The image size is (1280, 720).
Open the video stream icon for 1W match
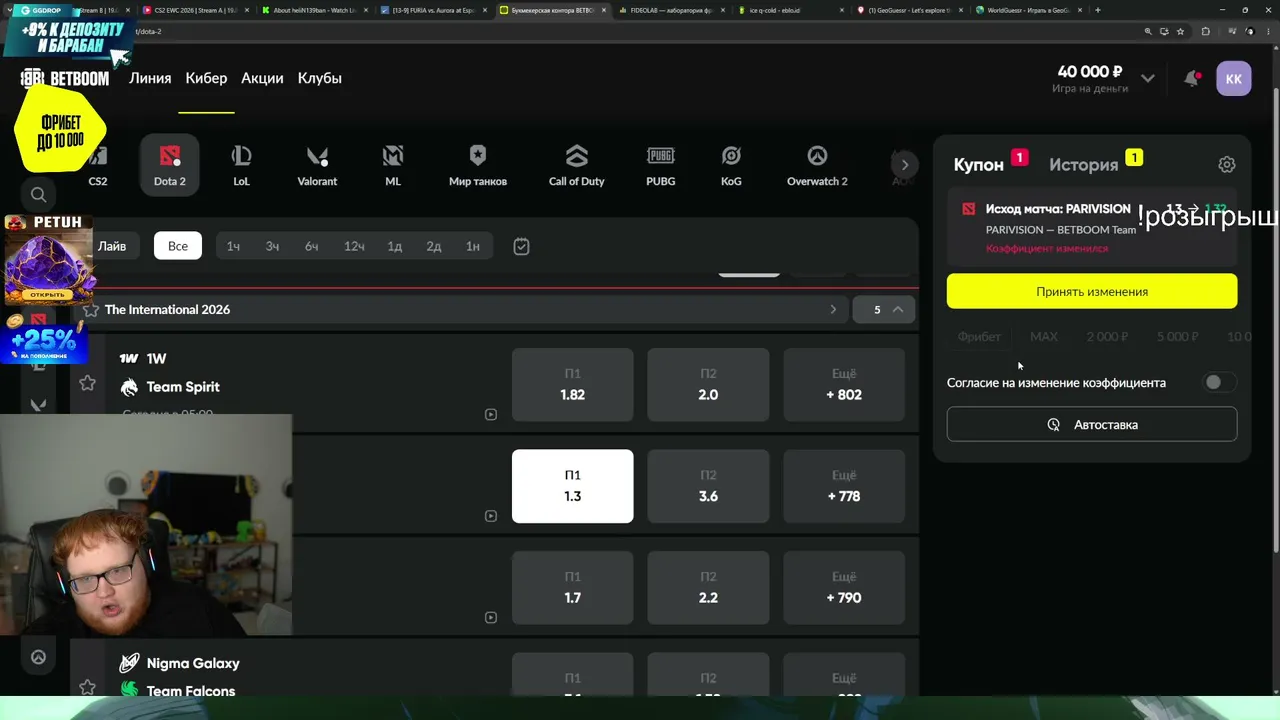coord(490,414)
